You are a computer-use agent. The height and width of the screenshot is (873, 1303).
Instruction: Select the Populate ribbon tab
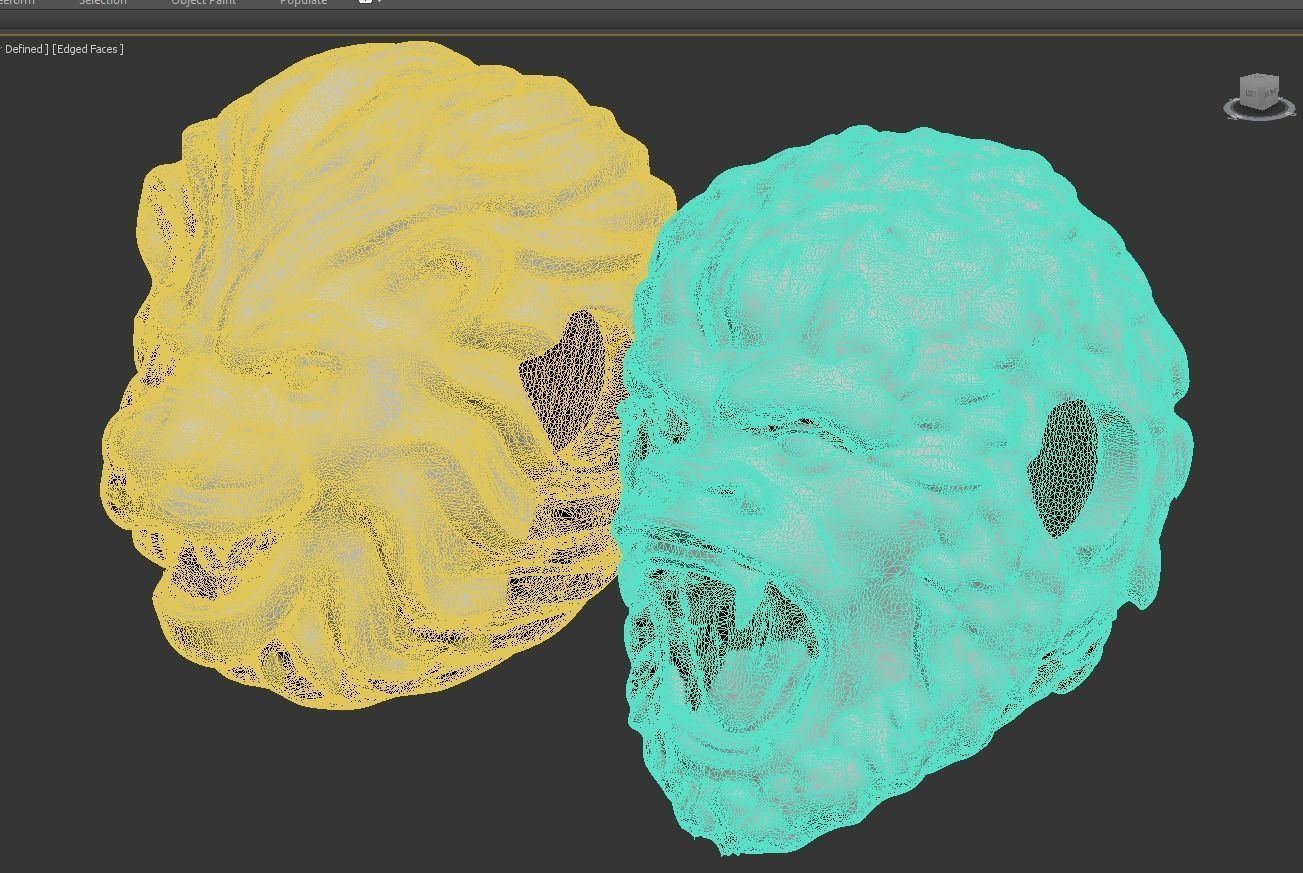(x=303, y=3)
